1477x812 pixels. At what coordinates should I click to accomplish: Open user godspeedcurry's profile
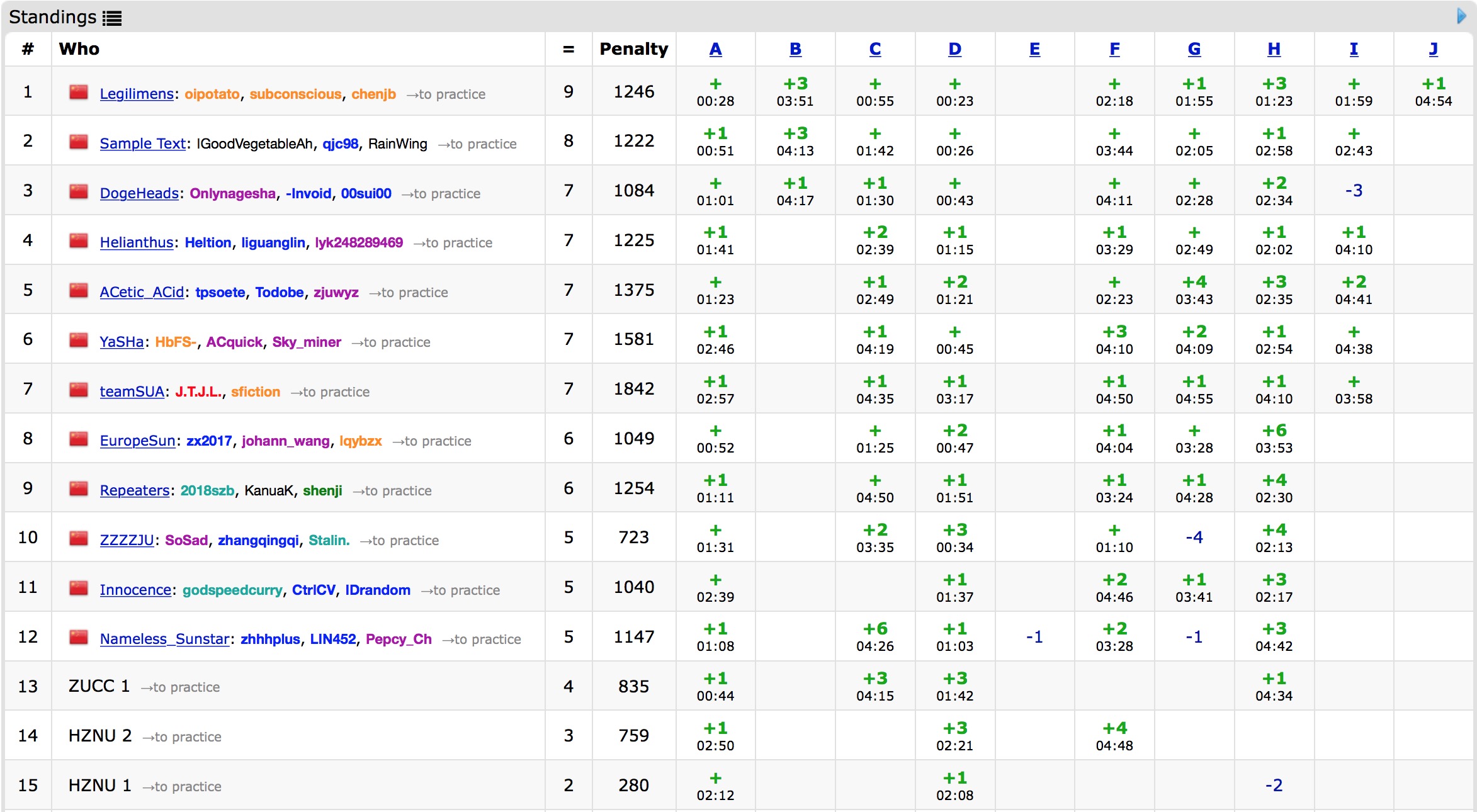pyautogui.click(x=232, y=590)
